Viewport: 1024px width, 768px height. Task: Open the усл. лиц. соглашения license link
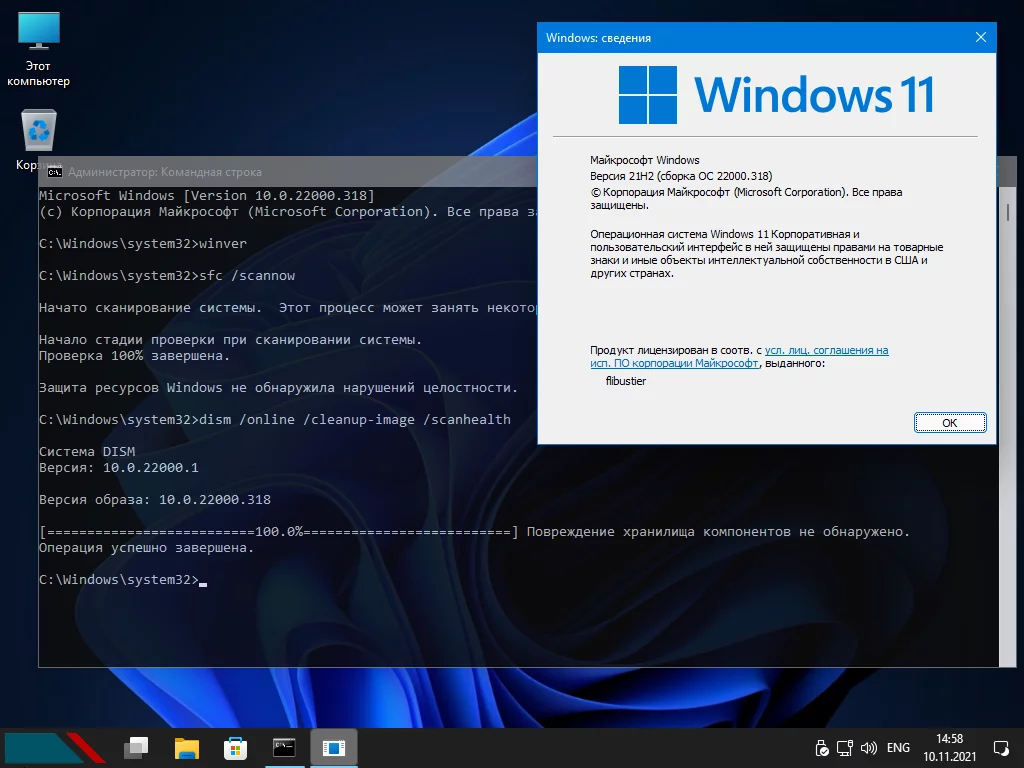click(826, 351)
